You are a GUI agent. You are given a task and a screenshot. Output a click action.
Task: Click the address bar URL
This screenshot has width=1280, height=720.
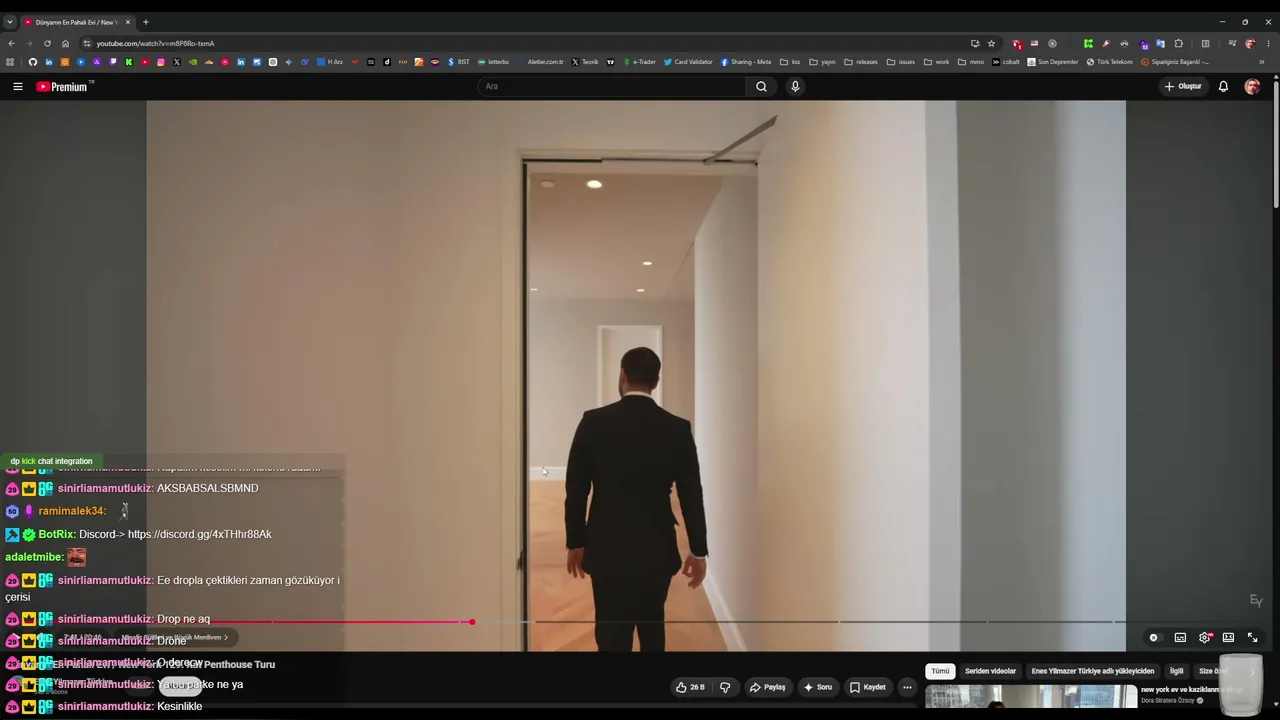pyautogui.click(x=155, y=44)
